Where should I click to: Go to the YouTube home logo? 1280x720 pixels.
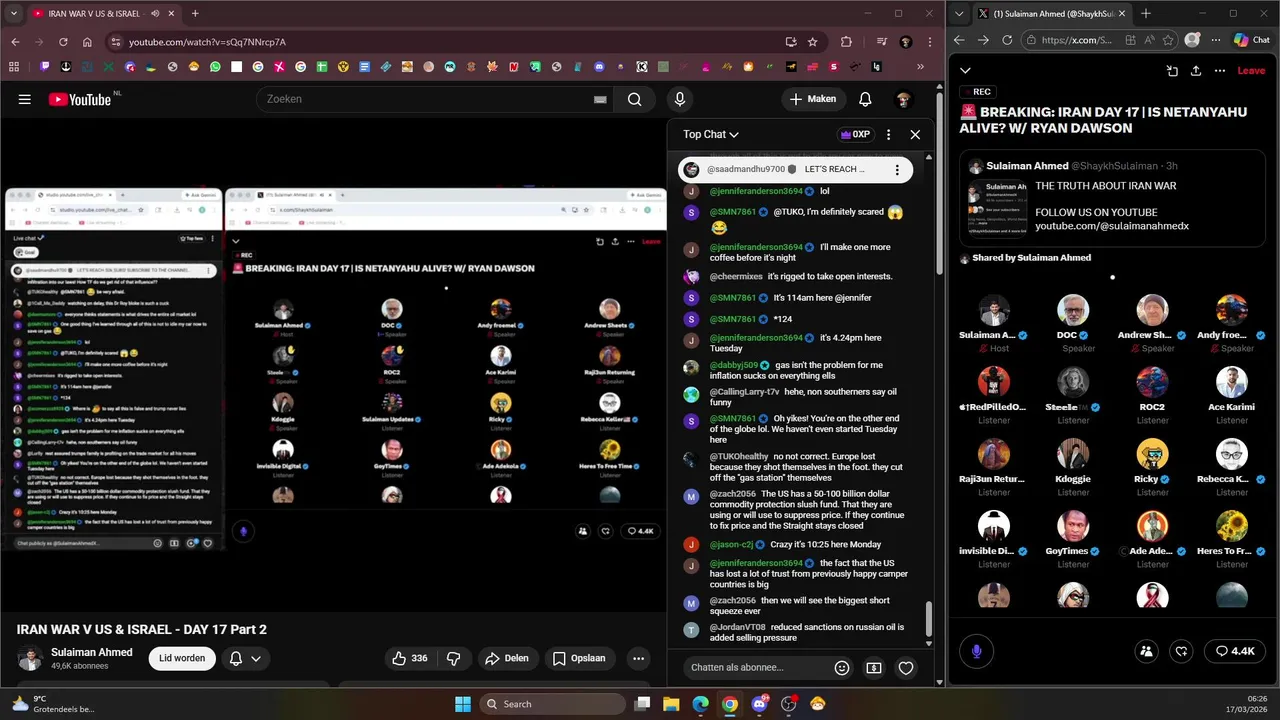(80, 99)
